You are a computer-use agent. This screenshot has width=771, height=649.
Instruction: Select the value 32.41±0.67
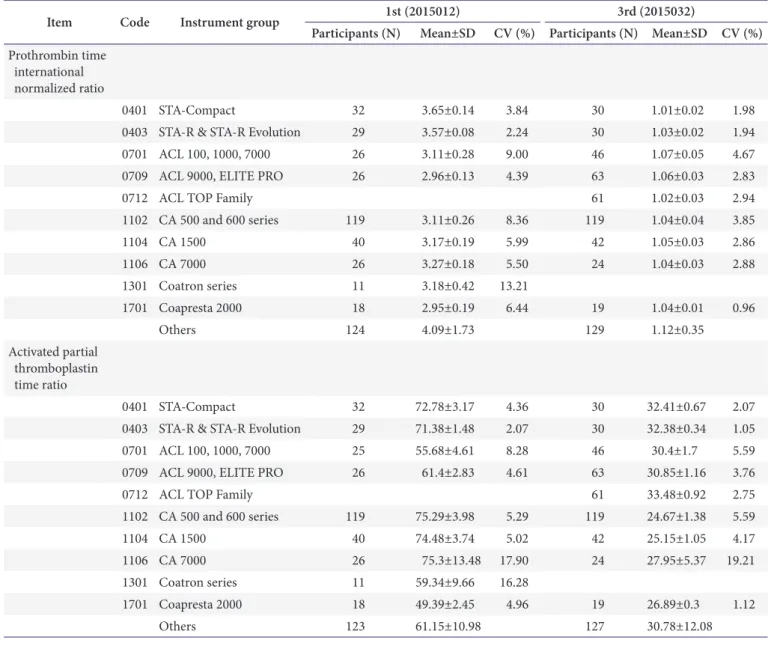[x=676, y=407]
